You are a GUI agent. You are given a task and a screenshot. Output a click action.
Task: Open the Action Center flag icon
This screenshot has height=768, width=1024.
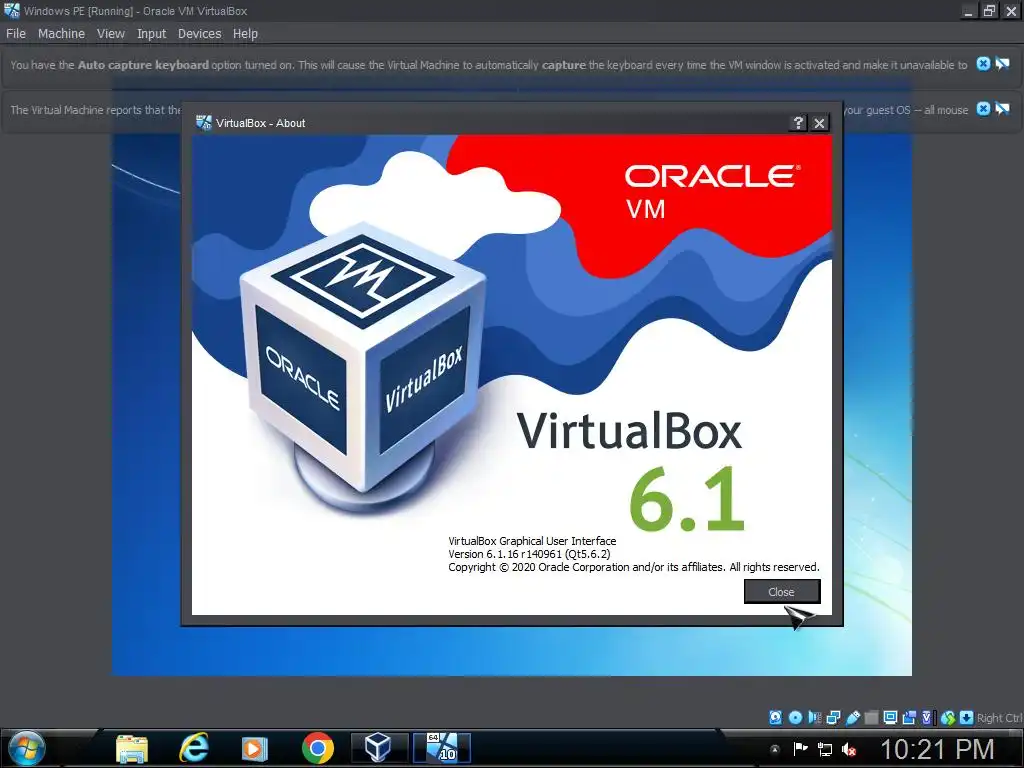(x=801, y=749)
